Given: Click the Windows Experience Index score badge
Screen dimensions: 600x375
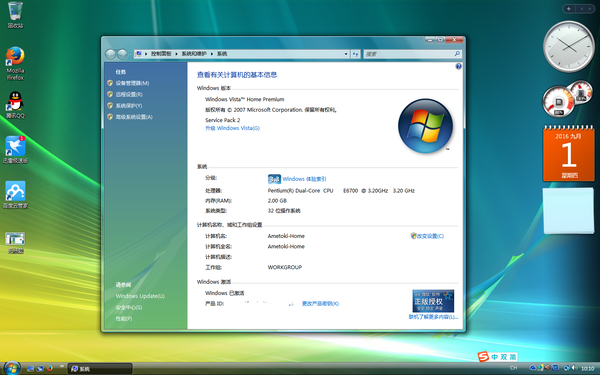Looking at the screenshot, I should tap(274, 179).
